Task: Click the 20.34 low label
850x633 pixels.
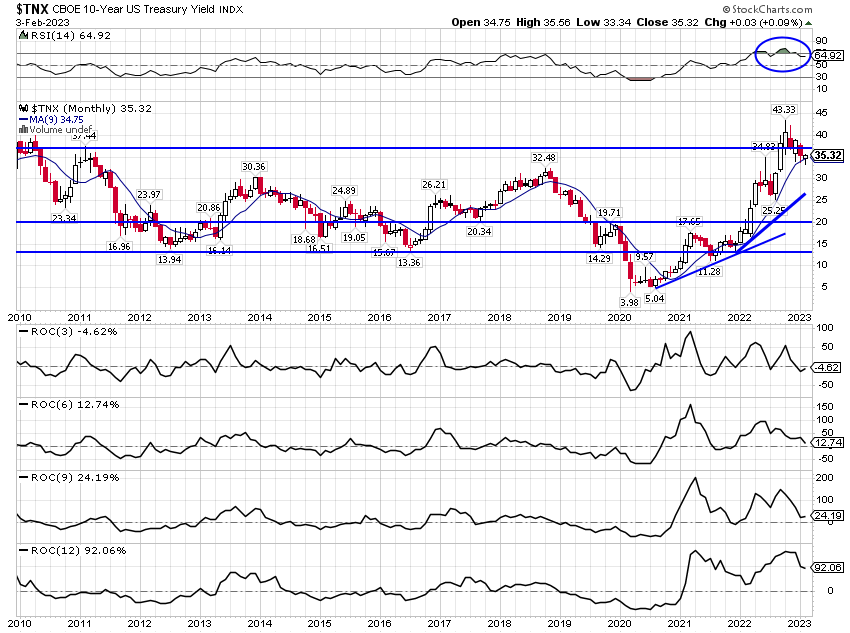Action: [x=479, y=231]
